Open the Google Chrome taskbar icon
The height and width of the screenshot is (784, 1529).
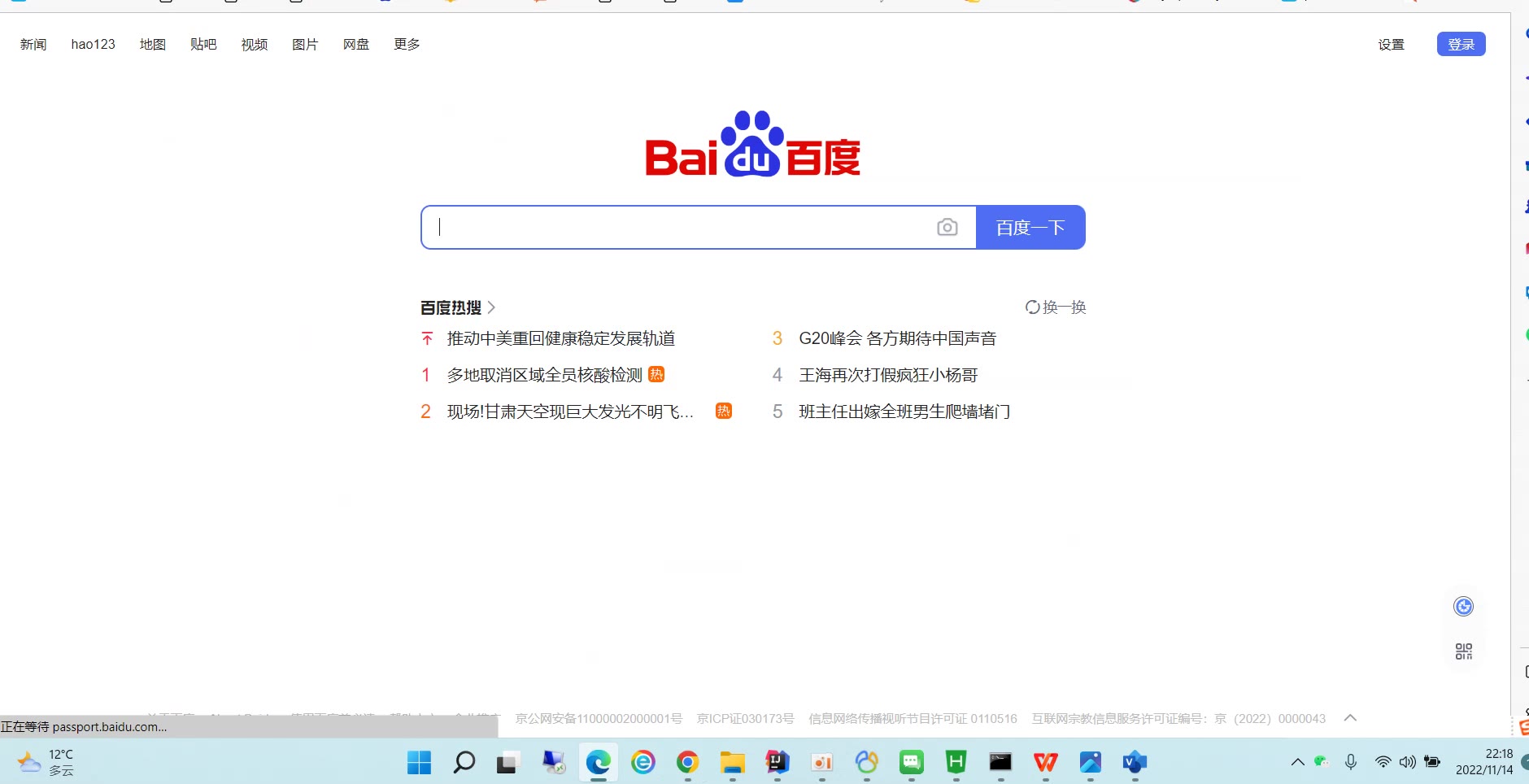point(687,762)
